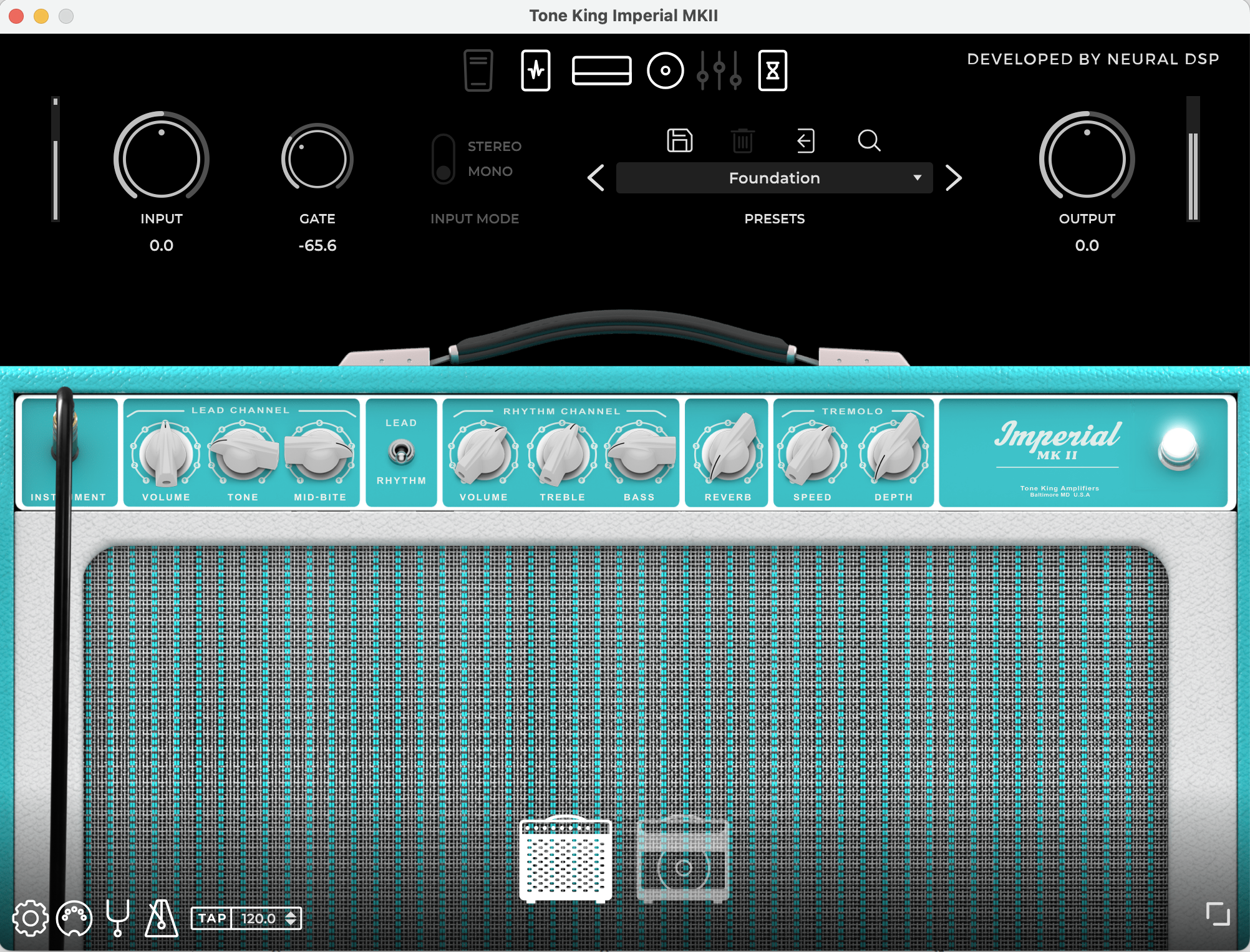
Task: Click the 120.0 tempo field
Action: click(258, 918)
